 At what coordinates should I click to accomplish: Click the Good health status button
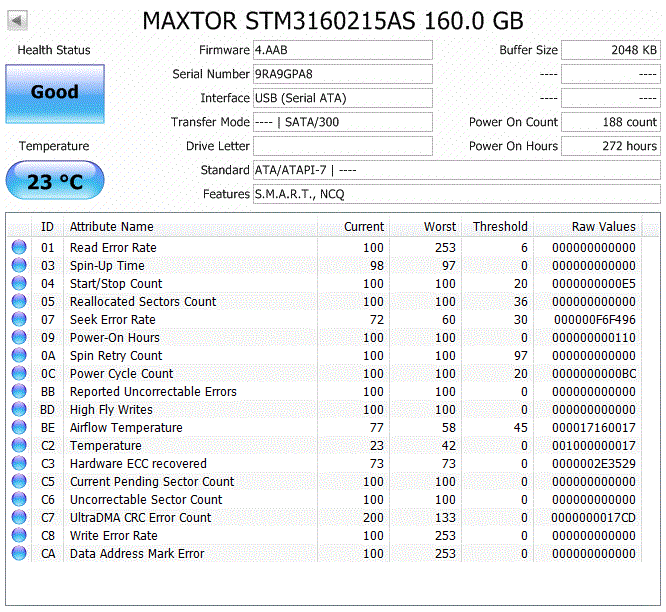click(x=54, y=93)
